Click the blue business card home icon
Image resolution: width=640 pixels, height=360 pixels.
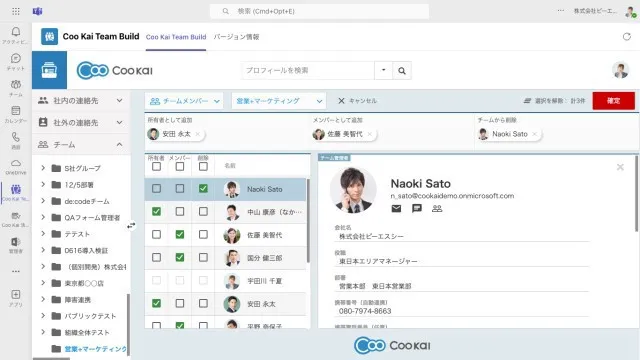click(x=49, y=70)
